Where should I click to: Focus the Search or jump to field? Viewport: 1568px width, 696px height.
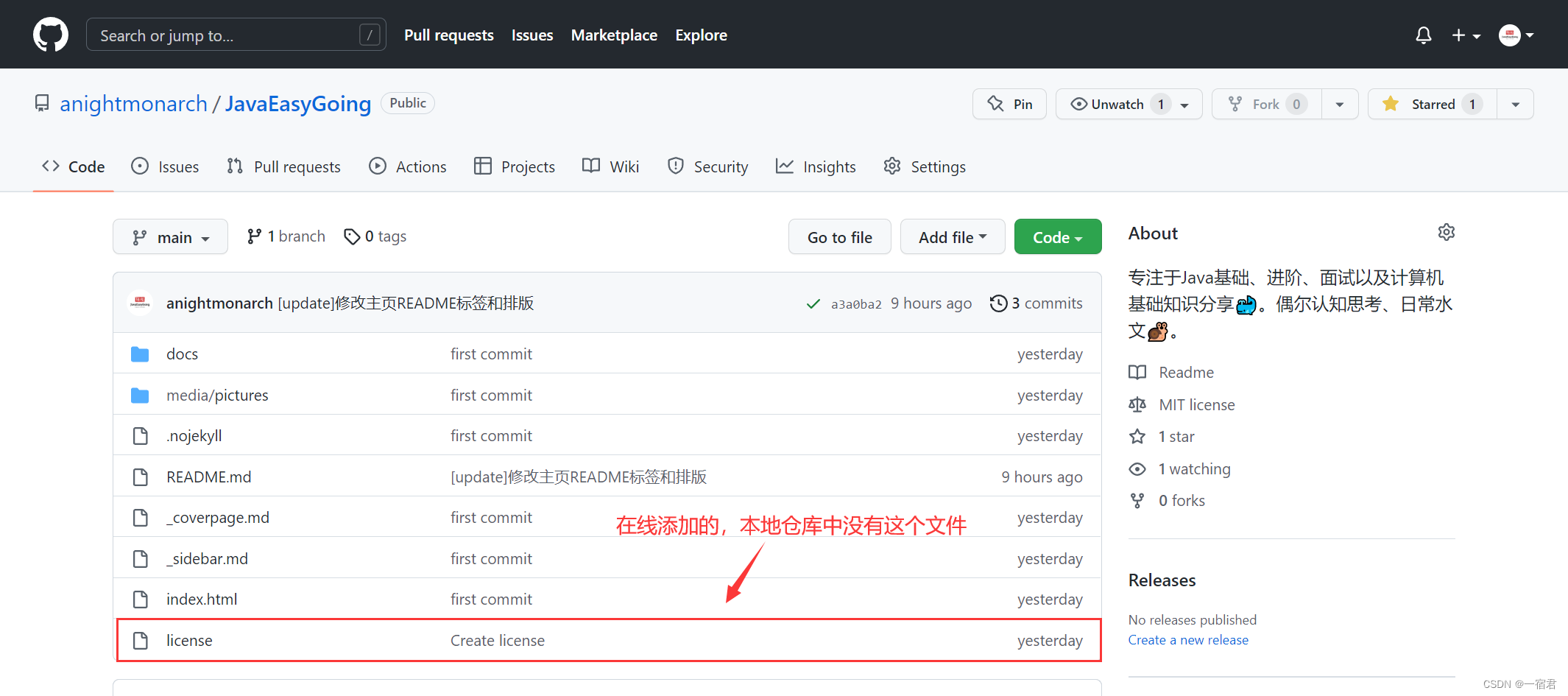236,35
